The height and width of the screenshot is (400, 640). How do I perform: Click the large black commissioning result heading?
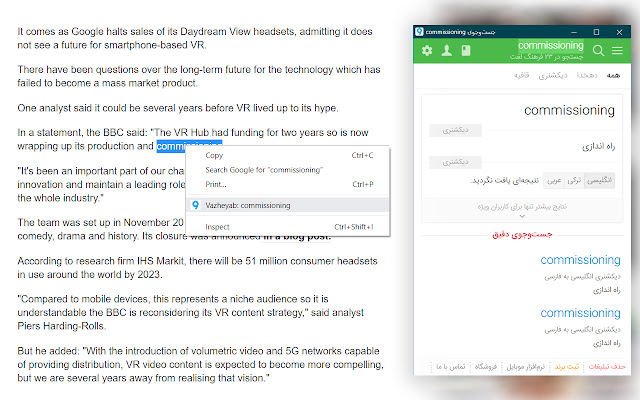(569, 110)
